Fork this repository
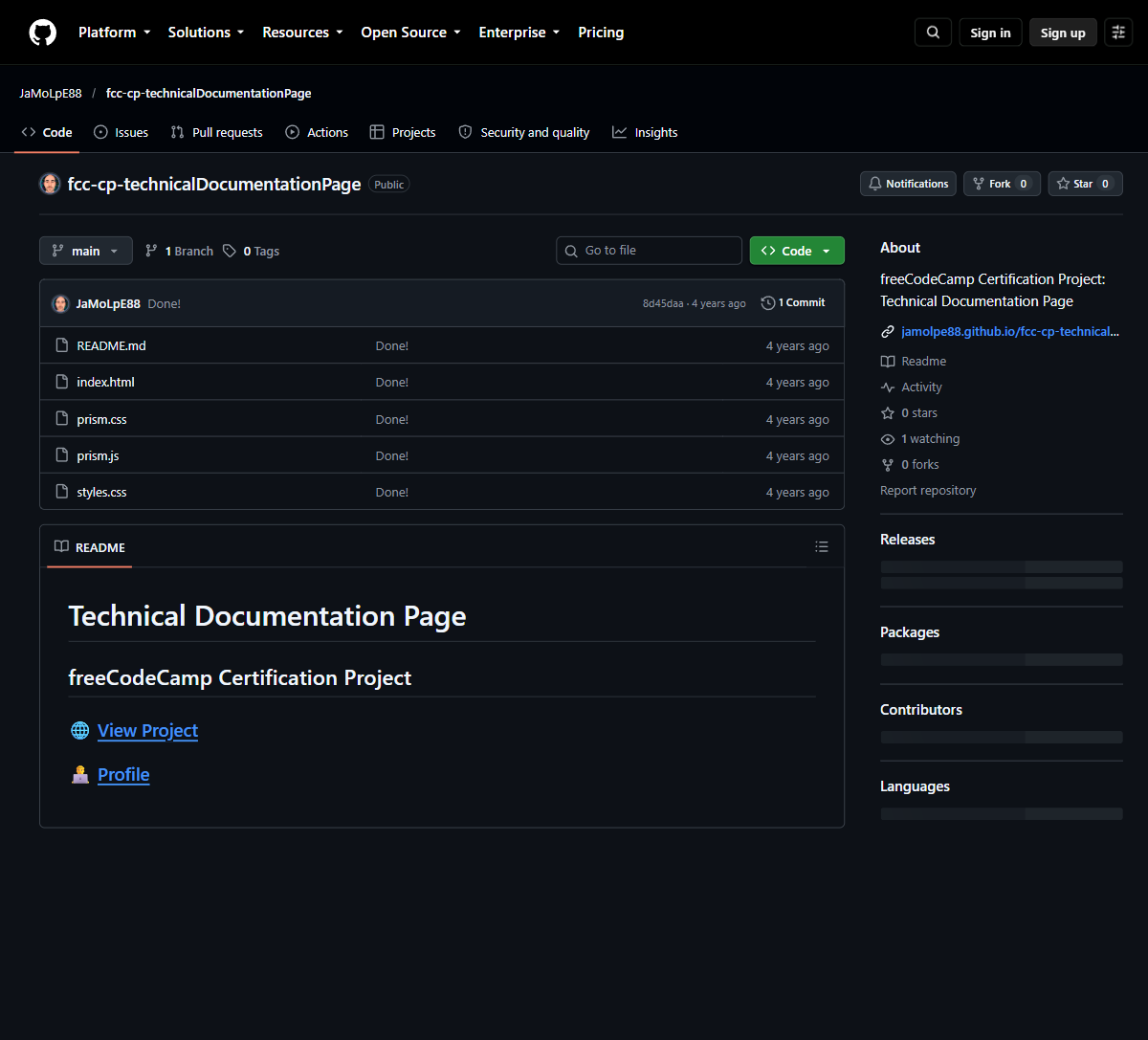Viewport: 1148px width, 1040px height. point(1002,184)
